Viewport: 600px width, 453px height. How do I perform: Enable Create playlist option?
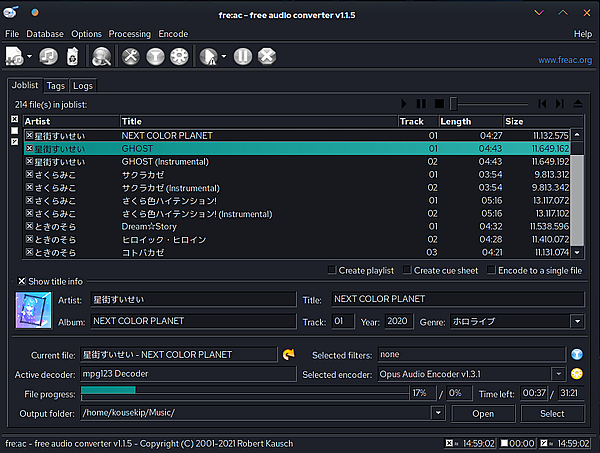coord(332,270)
